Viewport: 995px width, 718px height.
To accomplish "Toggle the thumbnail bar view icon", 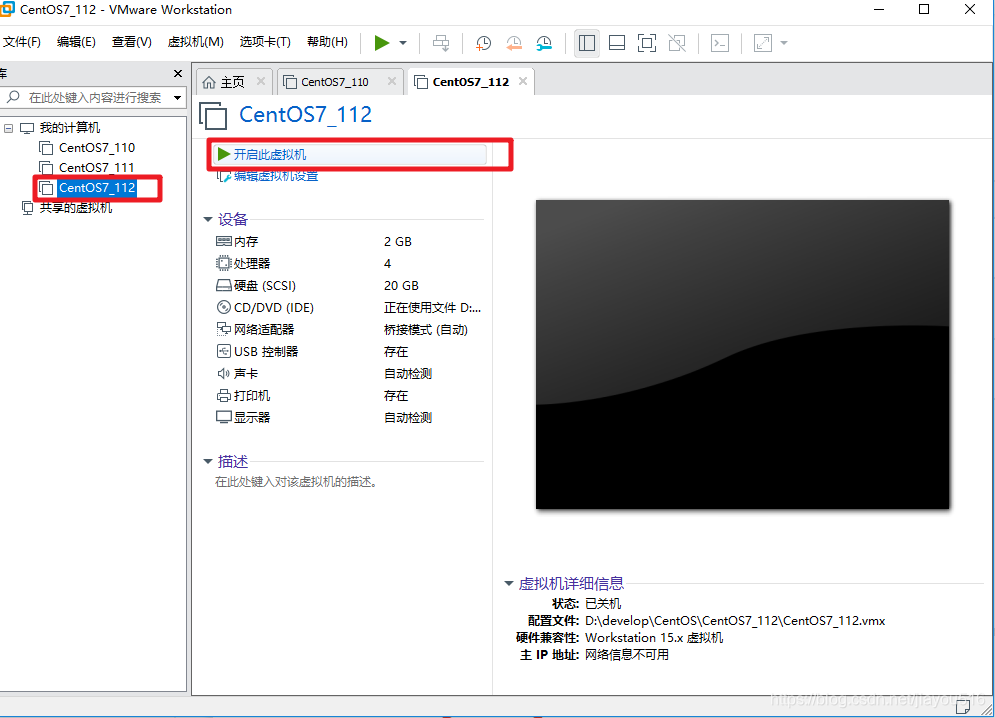I will pos(616,43).
